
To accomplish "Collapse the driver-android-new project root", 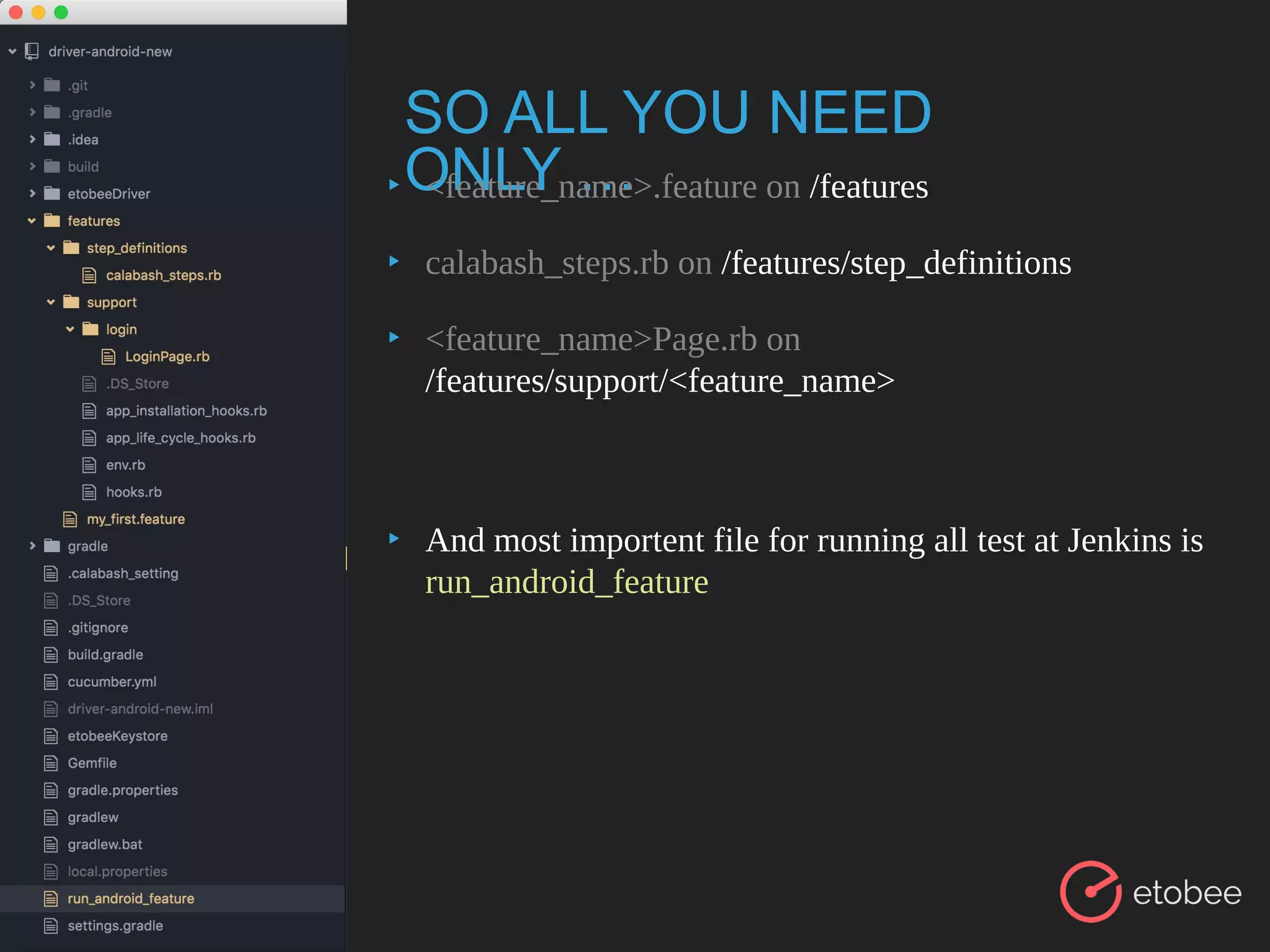I will tap(12, 51).
